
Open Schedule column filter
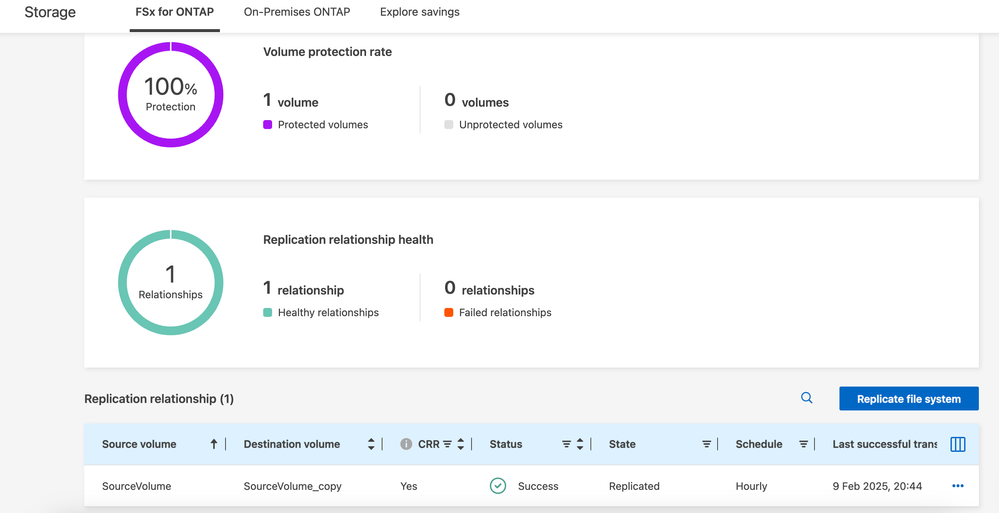point(803,444)
